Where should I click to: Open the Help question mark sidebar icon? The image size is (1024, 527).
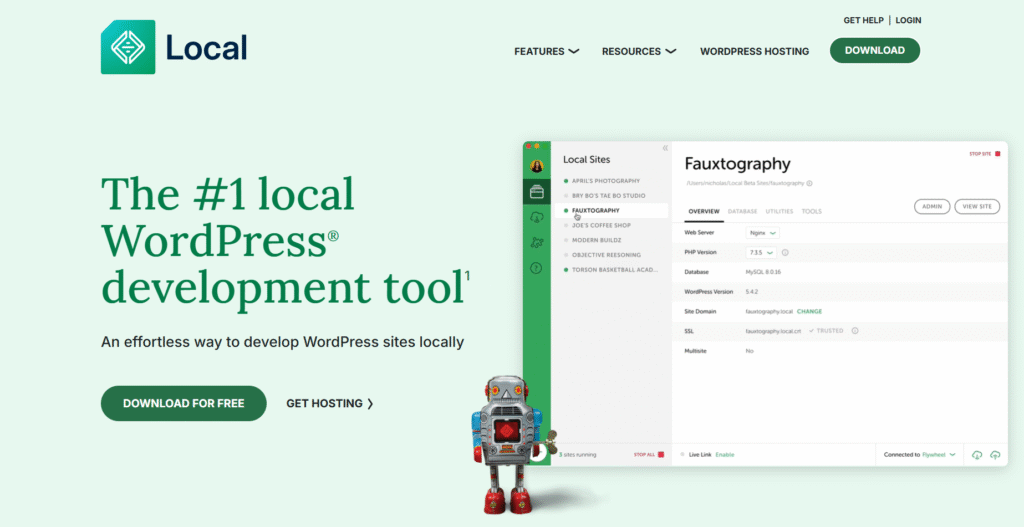click(x=537, y=268)
